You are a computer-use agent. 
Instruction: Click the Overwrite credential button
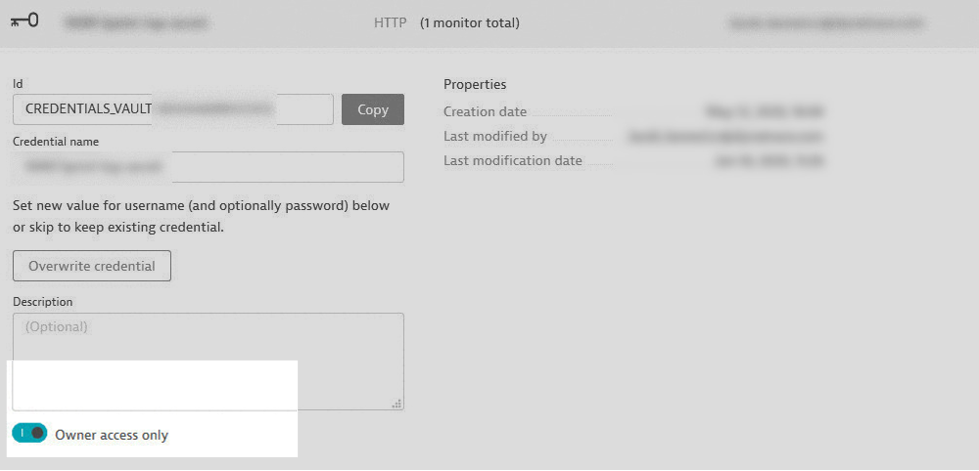click(x=92, y=266)
